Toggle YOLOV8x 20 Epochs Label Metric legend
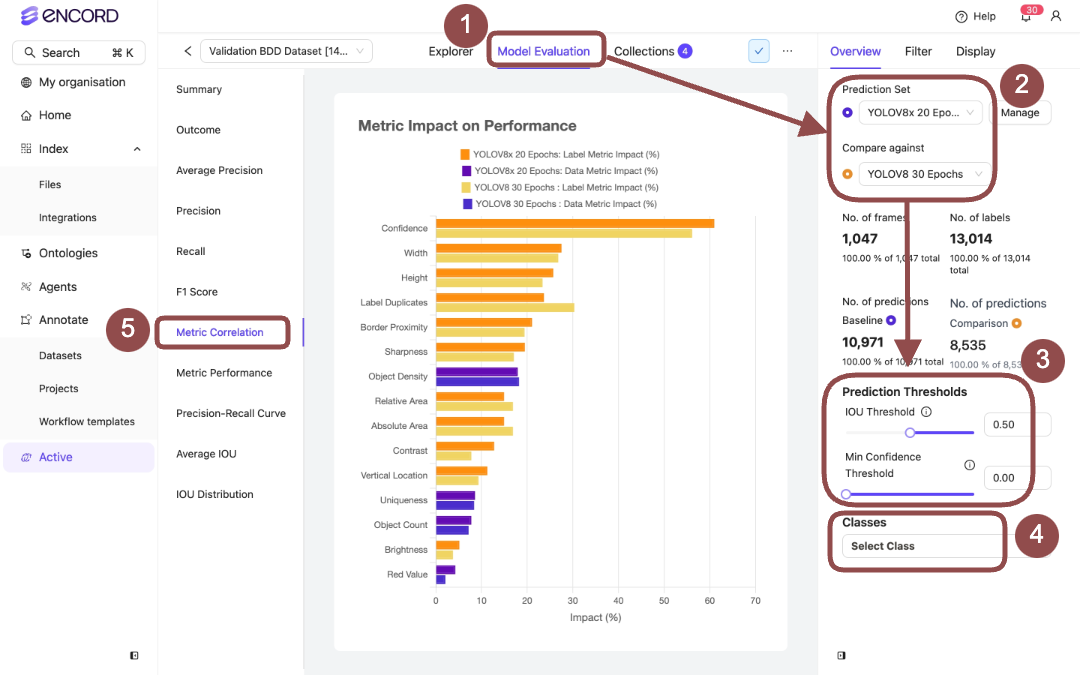 tap(559, 154)
